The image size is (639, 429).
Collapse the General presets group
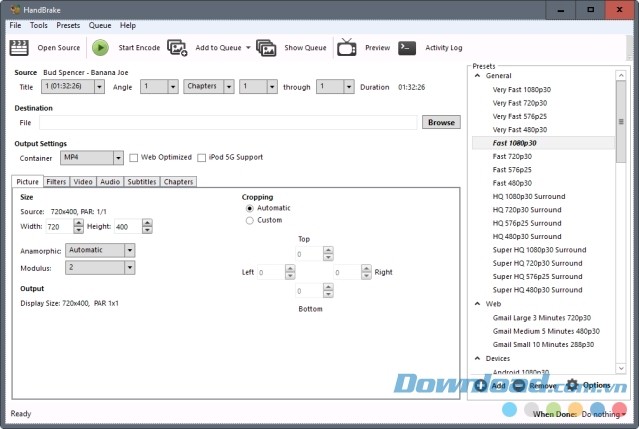[x=478, y=76]
